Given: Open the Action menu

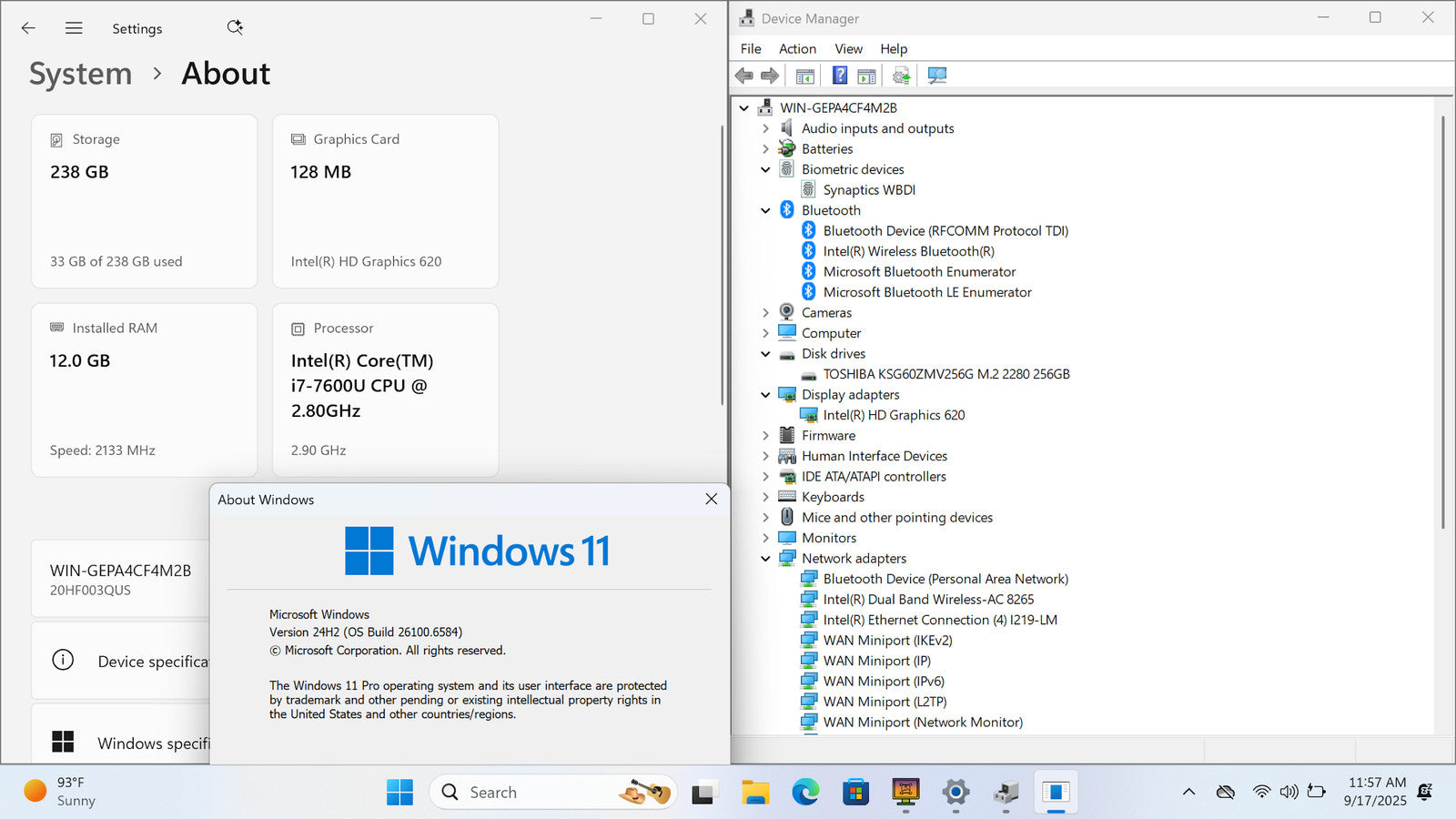Looking at the screenshot, I should (797, 49).
